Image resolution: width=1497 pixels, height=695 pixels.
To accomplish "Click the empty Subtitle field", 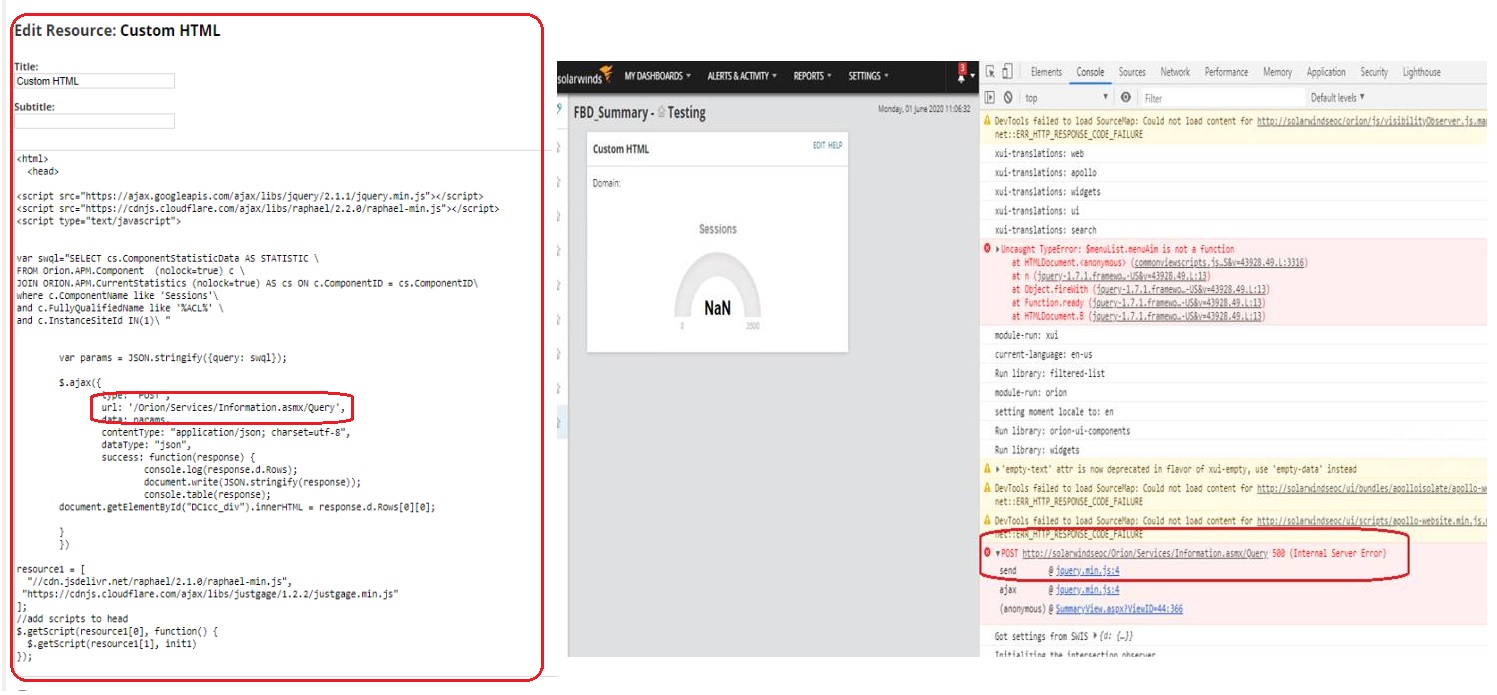I will point(94,121).
